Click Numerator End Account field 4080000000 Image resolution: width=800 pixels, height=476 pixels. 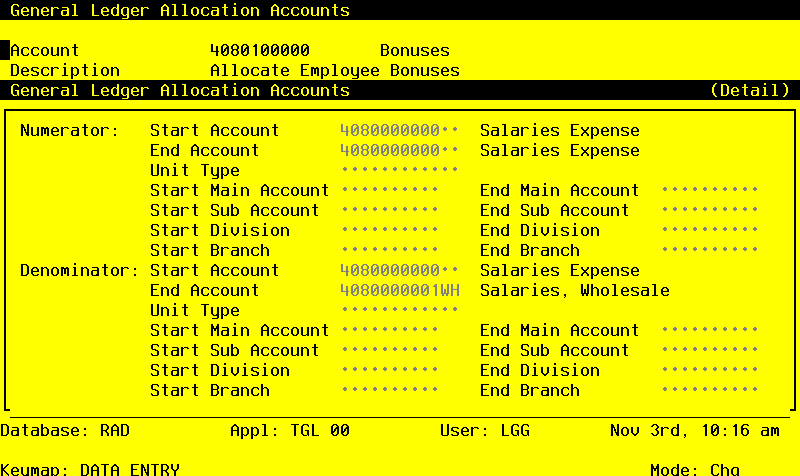[x=399, y=151]
